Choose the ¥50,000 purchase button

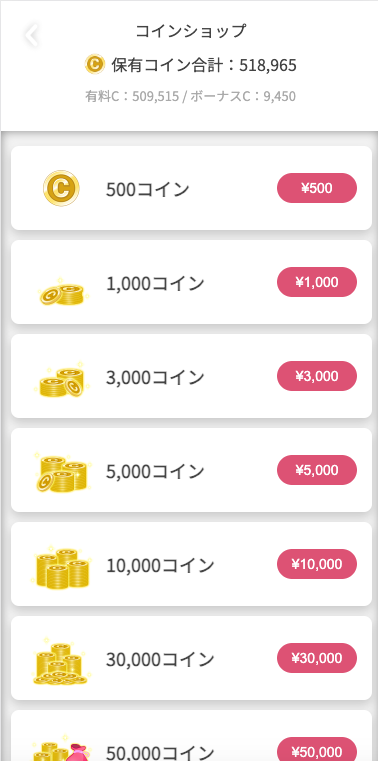pyautogui.click(x=317, y=750)
